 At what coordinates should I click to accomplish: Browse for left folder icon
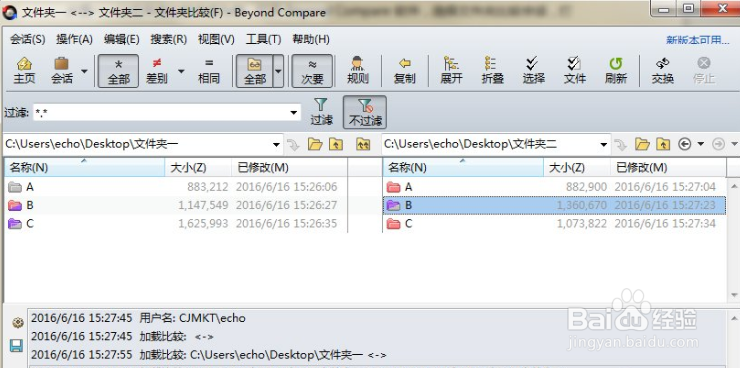point(315,144)
